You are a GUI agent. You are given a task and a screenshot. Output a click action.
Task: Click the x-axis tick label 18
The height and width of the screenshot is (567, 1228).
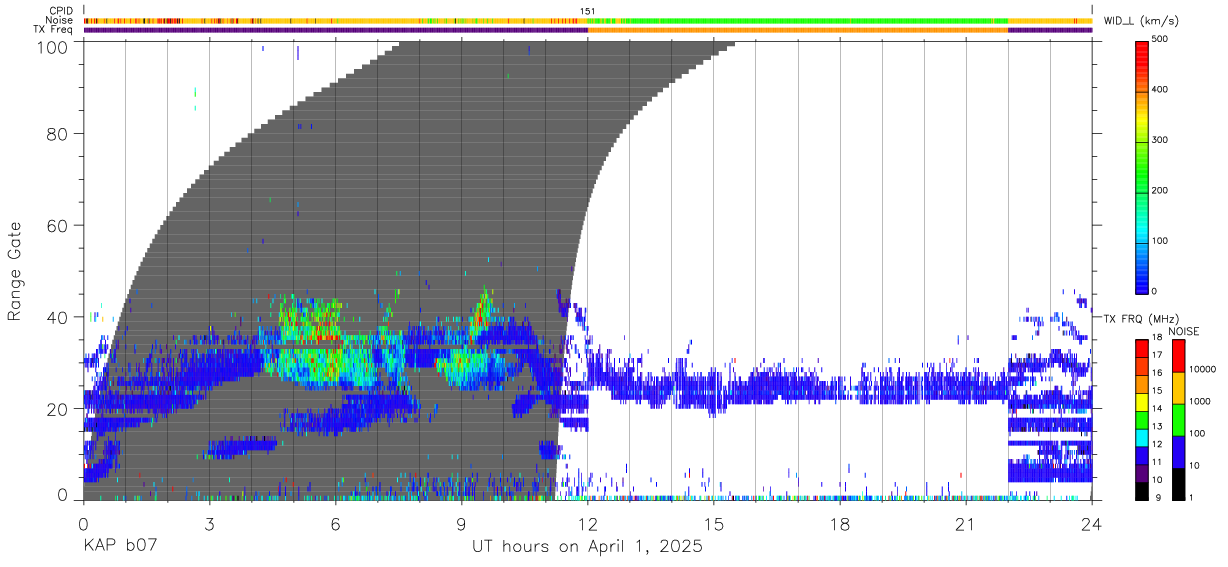[x=840, y=524]
